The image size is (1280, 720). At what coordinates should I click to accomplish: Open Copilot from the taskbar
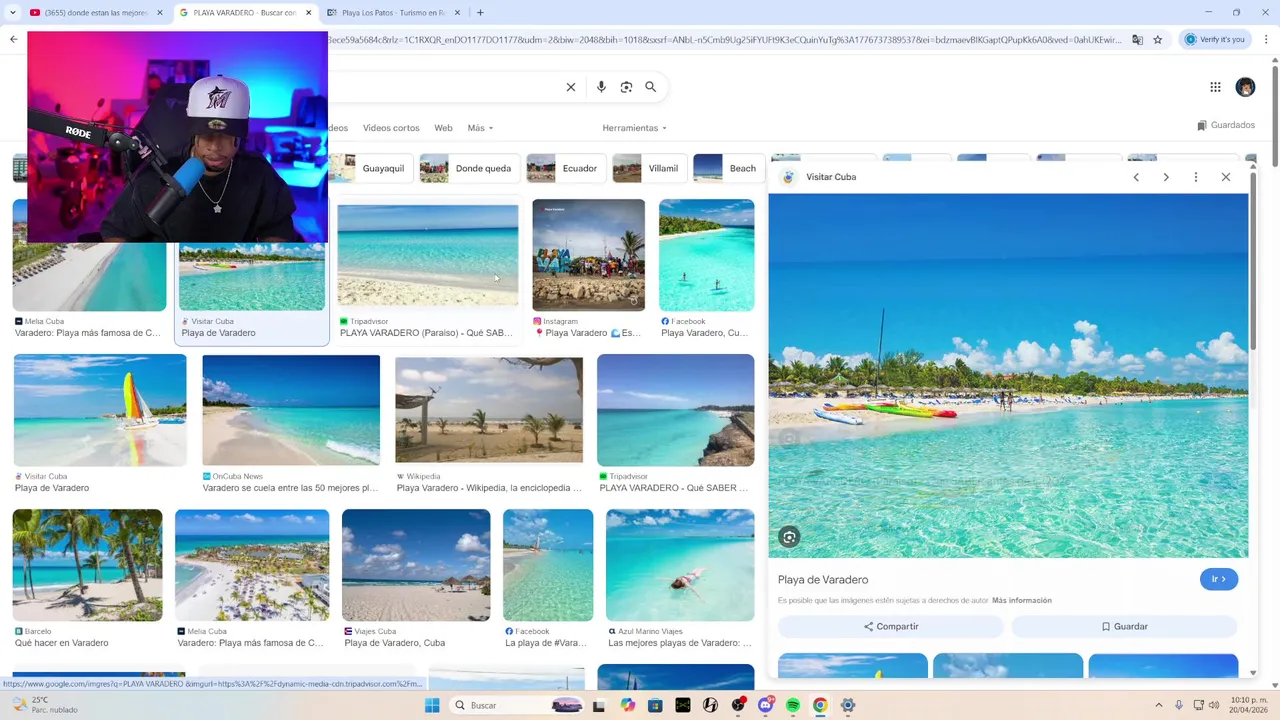627,705
